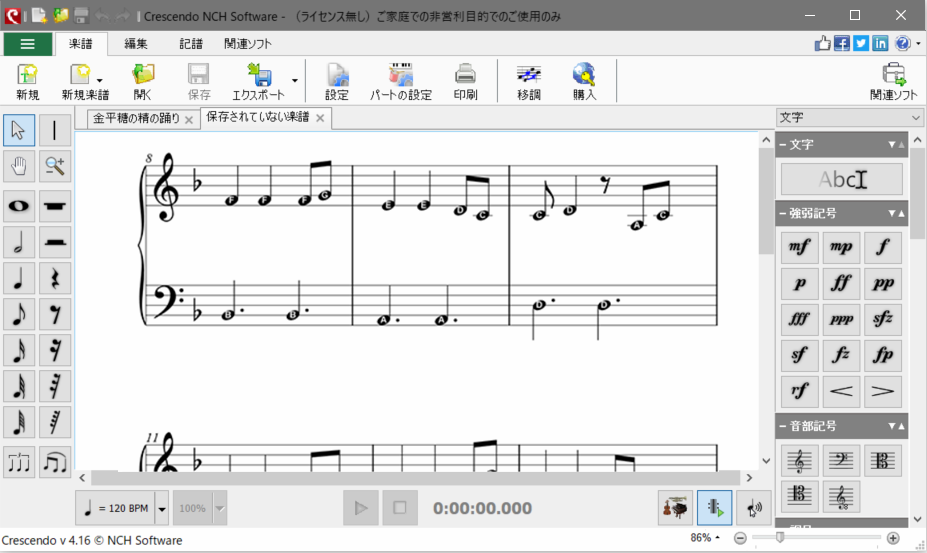This screenshot has height=553, width=927.
Task: Toggle note input sound speaker
Action: point(754,508)
